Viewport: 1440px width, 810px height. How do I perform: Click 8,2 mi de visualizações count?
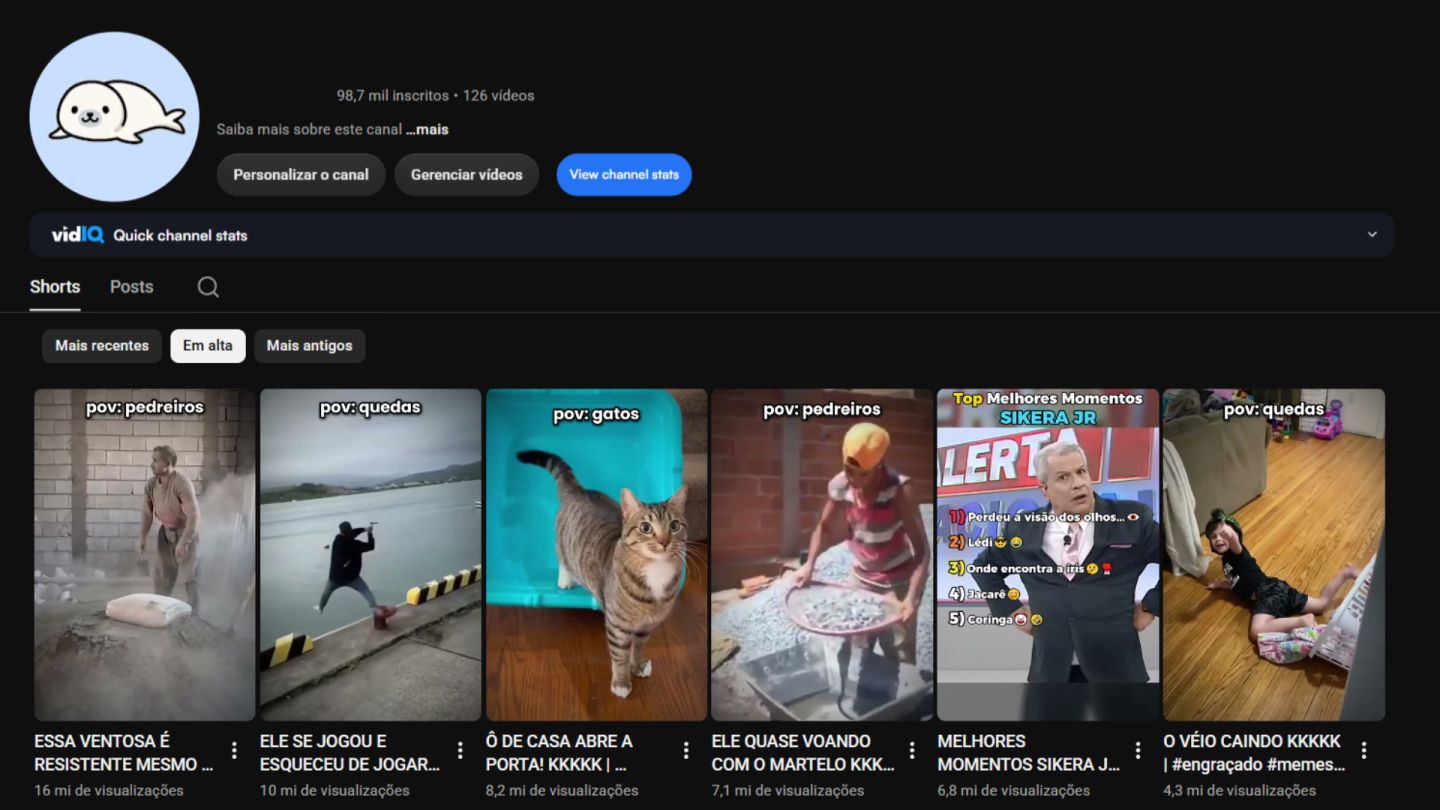562,790
